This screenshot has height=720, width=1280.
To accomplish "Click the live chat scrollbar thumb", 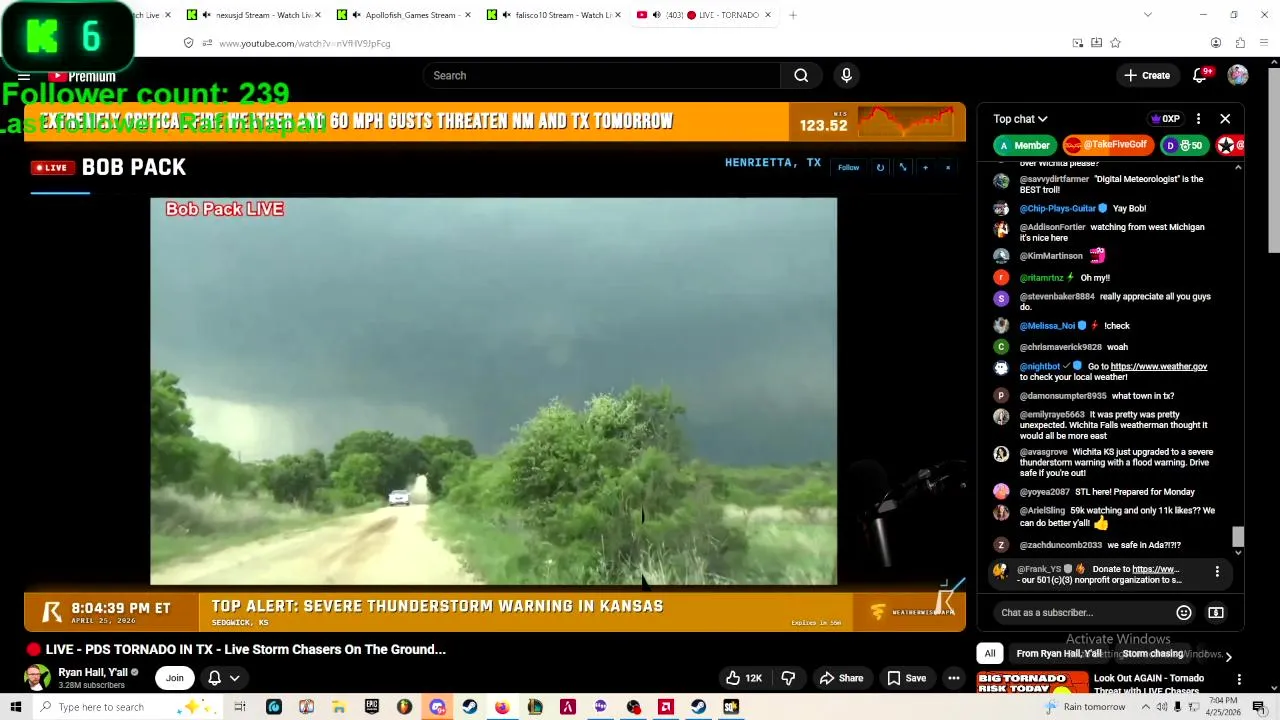I will pos(1238,537).
